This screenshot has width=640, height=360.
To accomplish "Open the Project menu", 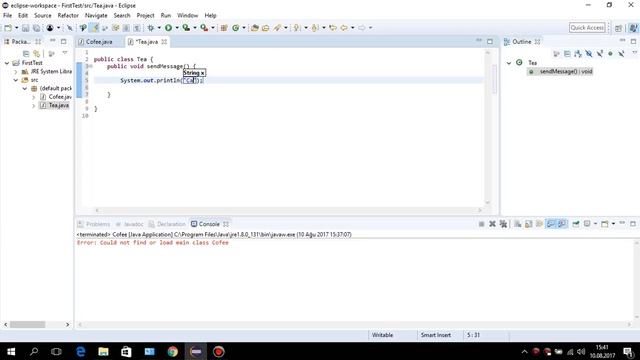I will 145,16.
